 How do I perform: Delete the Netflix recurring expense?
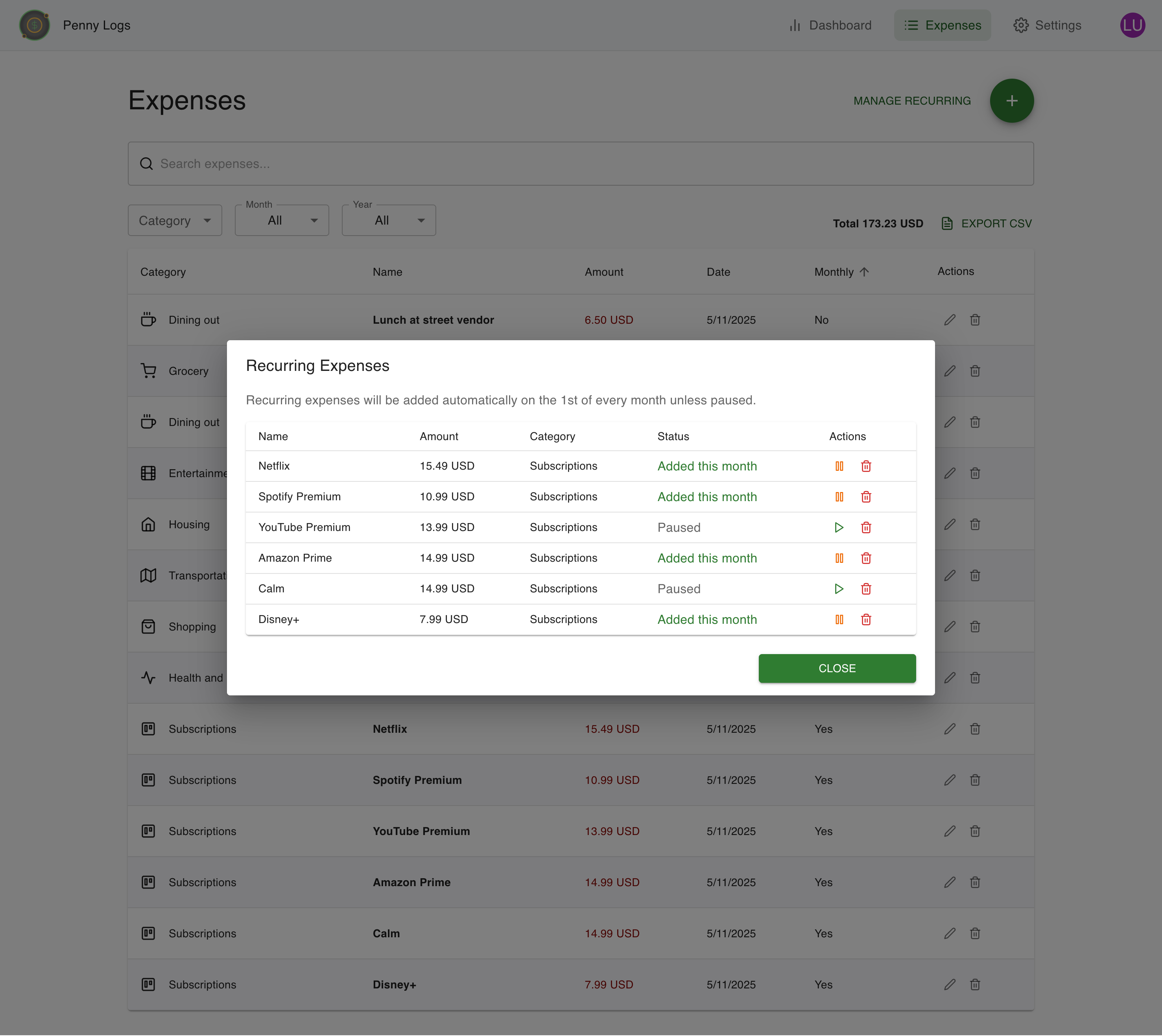(866, 466)
